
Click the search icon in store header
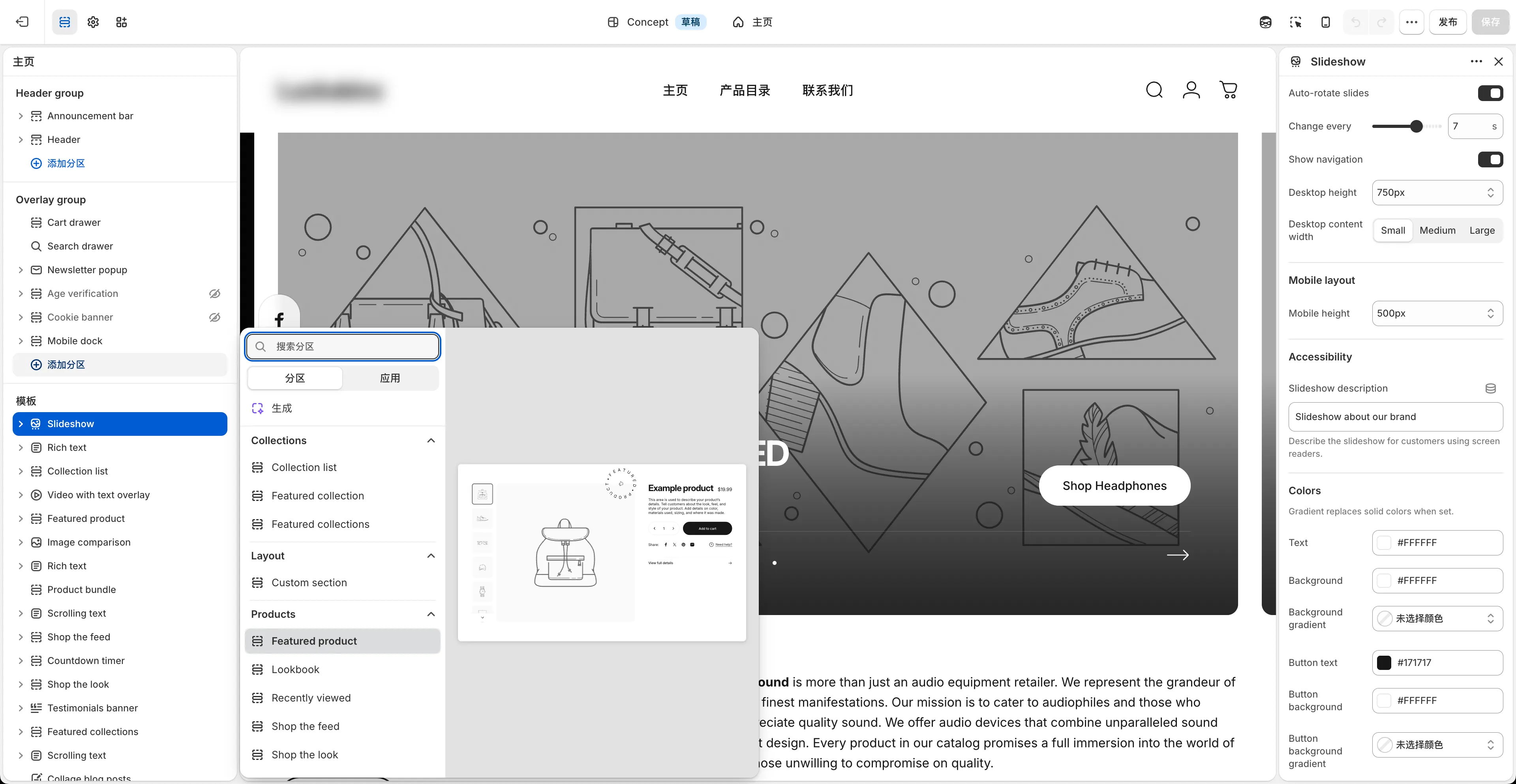(x=1154, y=90)
